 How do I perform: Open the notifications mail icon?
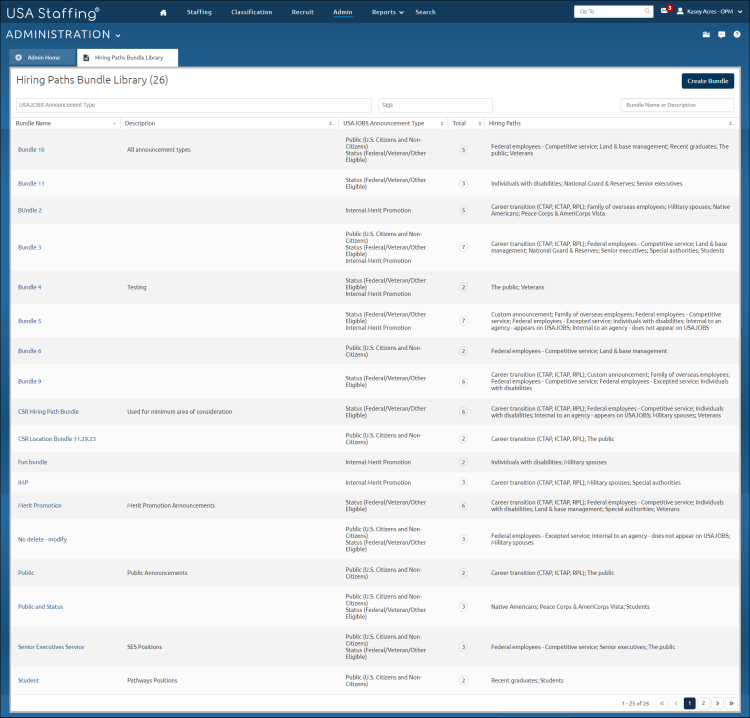(664, 11)
